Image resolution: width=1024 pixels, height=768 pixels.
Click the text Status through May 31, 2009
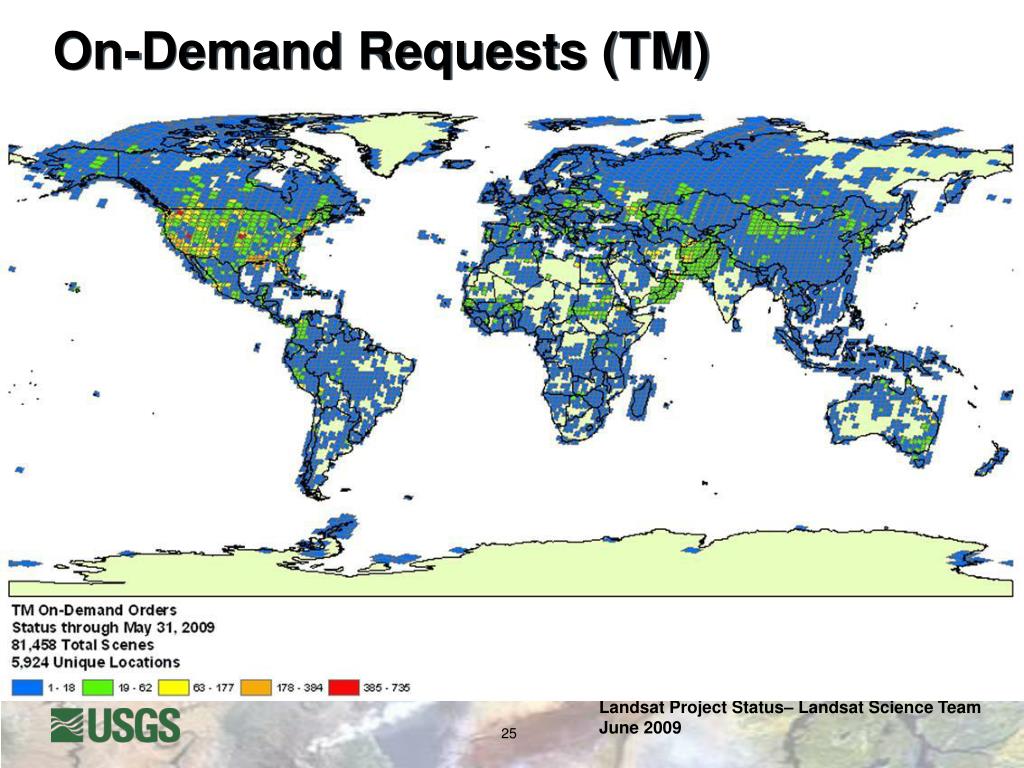(113, 628)
